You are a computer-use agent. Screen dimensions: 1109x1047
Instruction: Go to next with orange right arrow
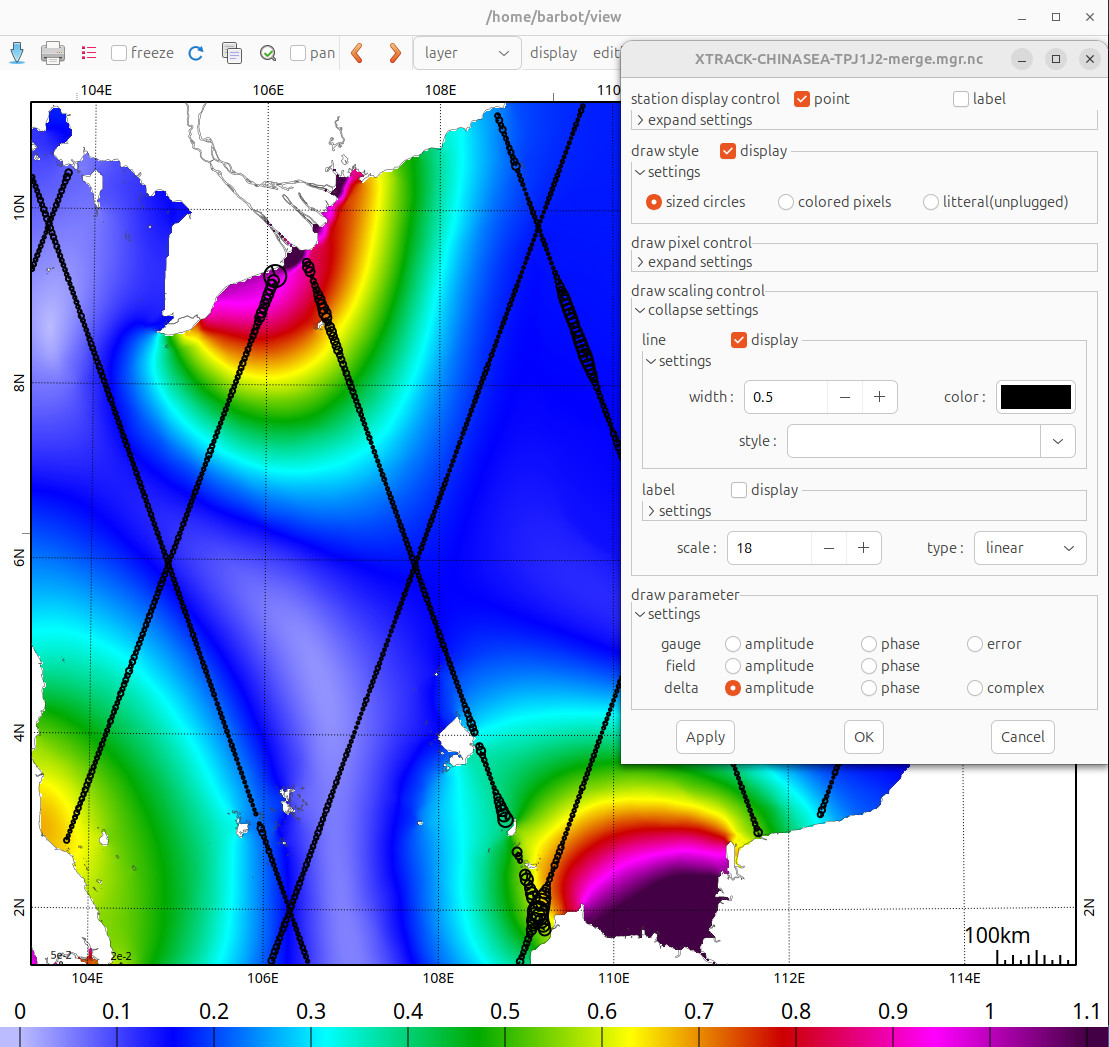click(x=395, y=53)
